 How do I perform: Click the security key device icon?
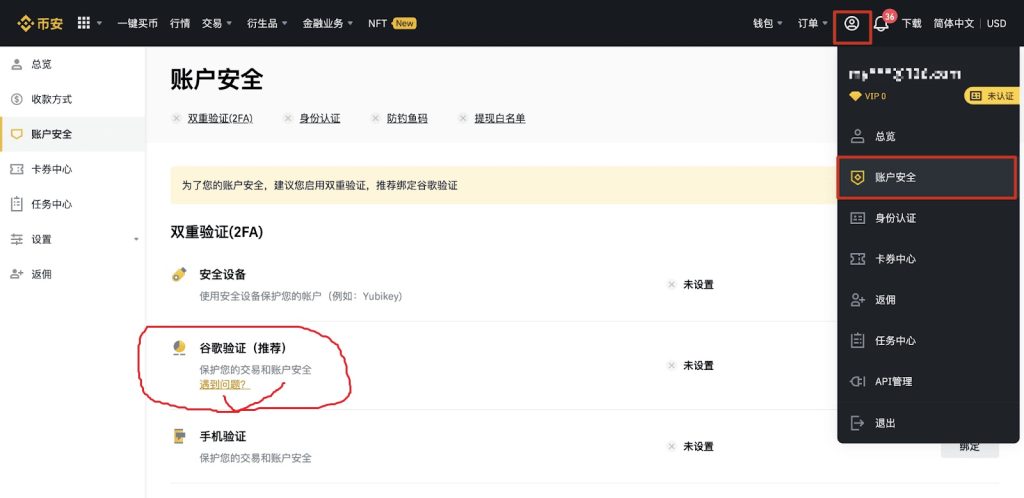[x=180, y=274]
